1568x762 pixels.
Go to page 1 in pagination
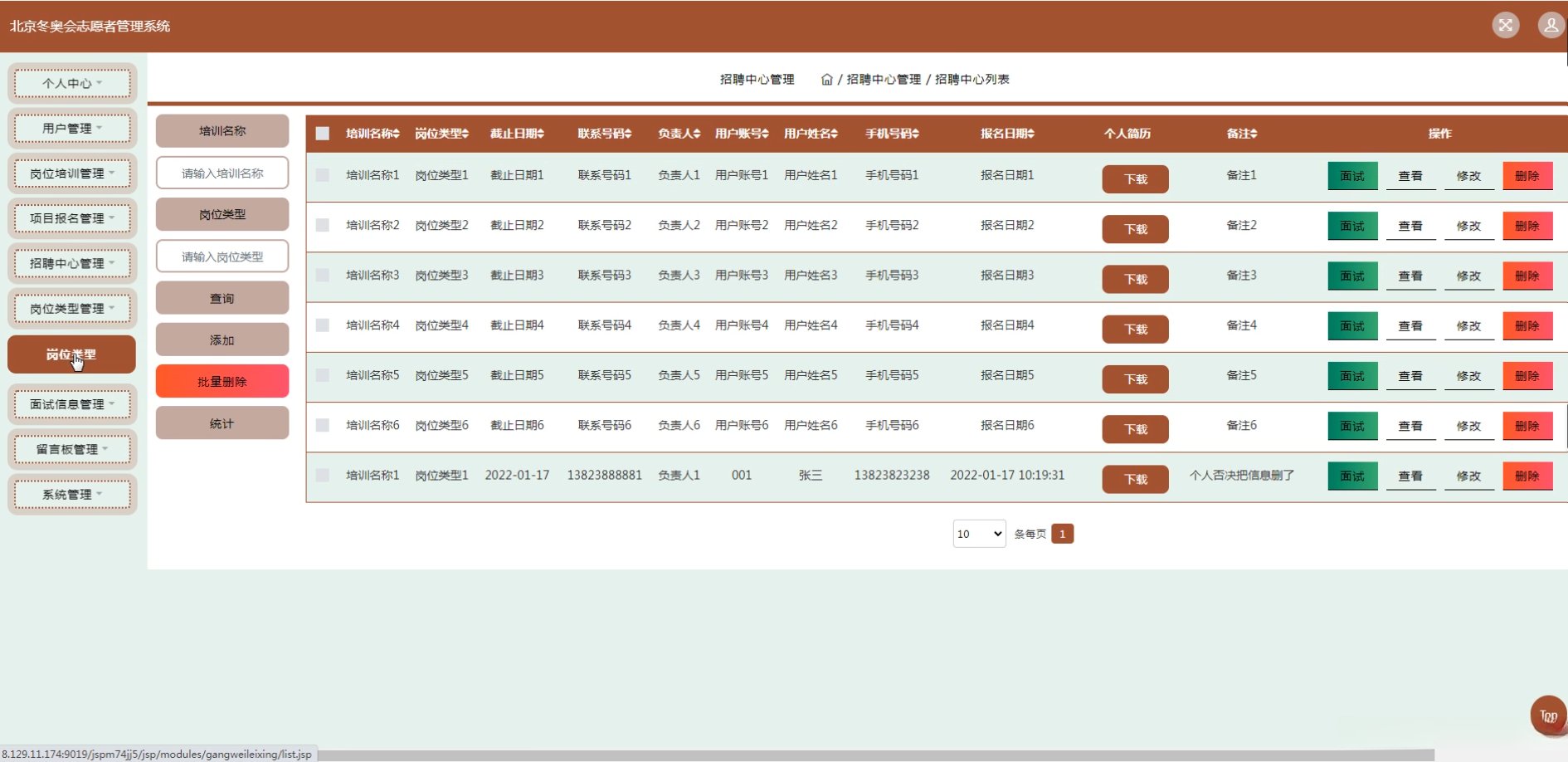pos(1062,534)
